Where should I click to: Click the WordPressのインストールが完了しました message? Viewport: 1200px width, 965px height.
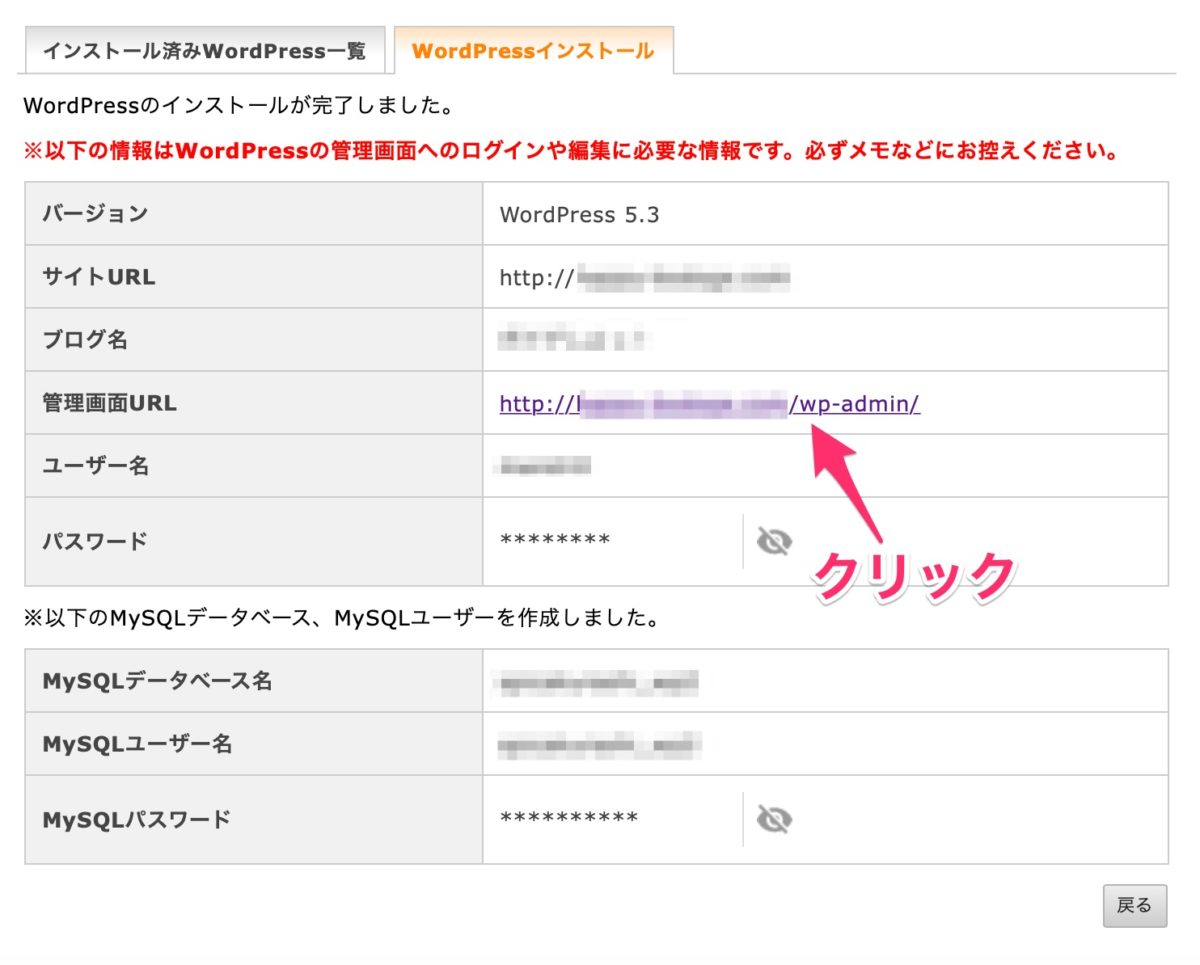239,105
